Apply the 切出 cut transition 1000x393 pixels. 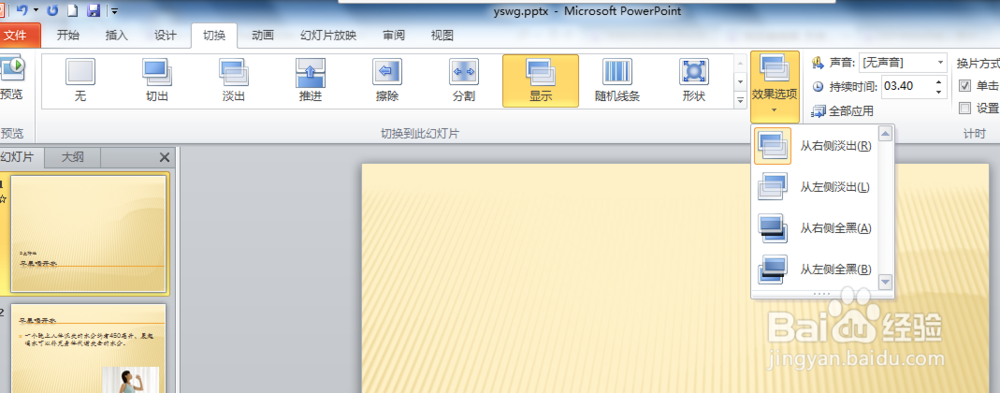[156, 81]
